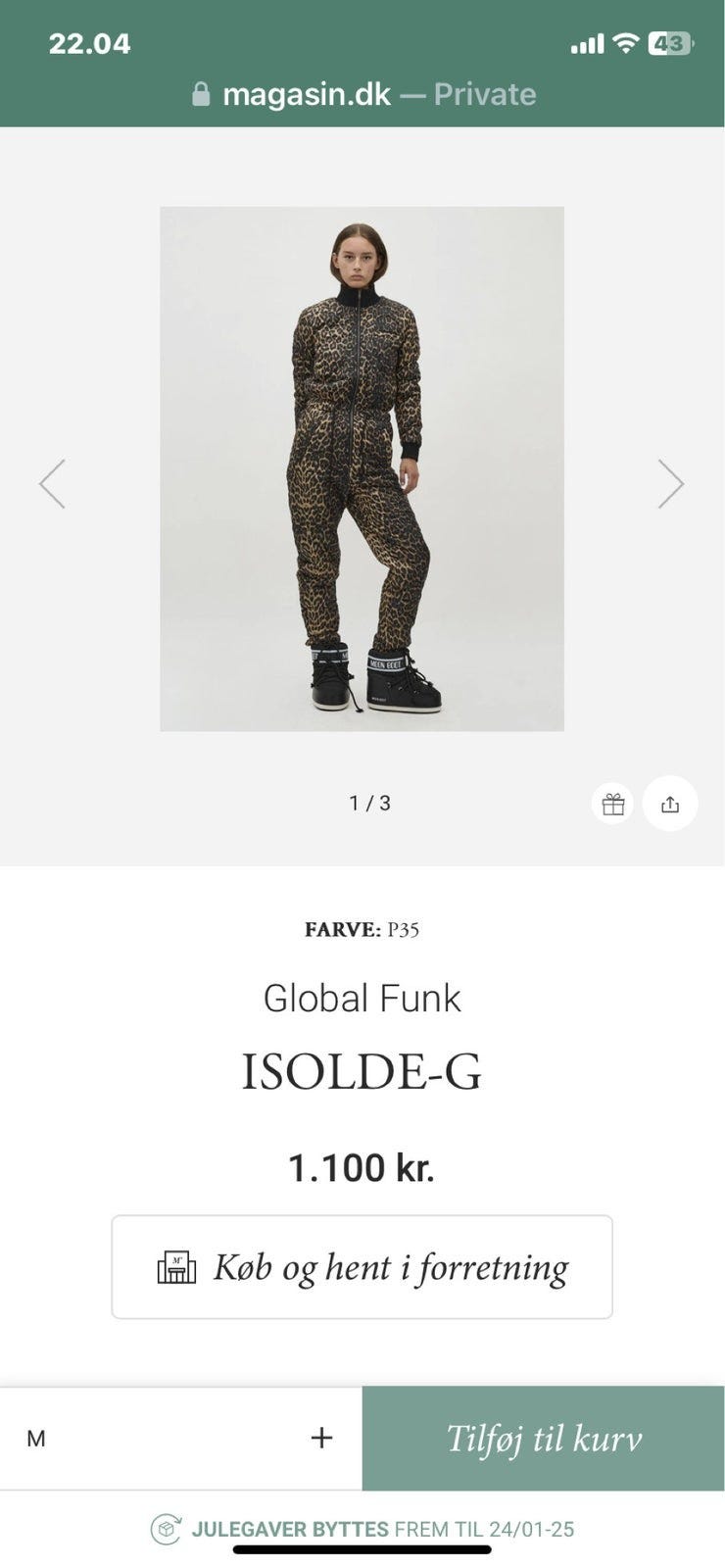Tap the gift icon button
This screenshot has height=1568, width=725.
pos(612,804)
